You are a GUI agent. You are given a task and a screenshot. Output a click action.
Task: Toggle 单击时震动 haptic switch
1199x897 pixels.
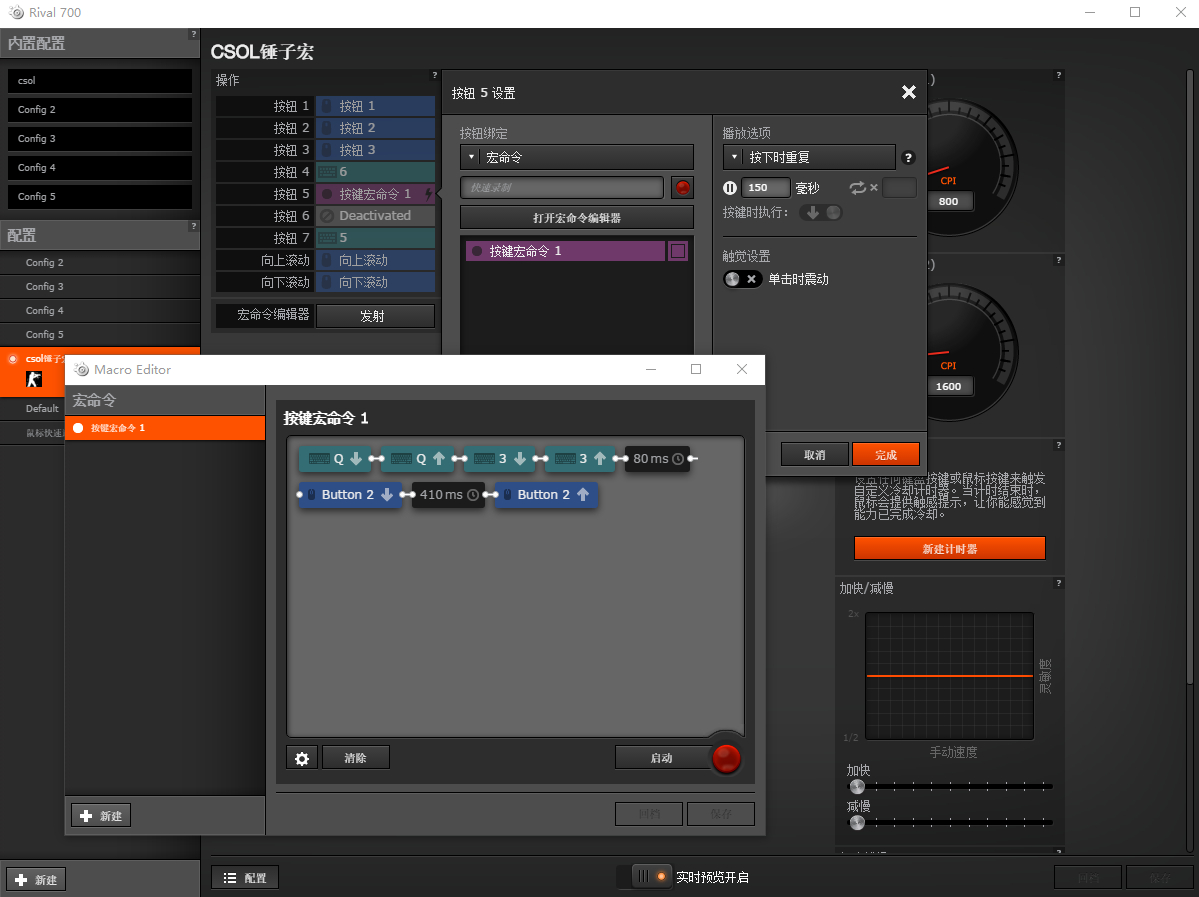742,279
